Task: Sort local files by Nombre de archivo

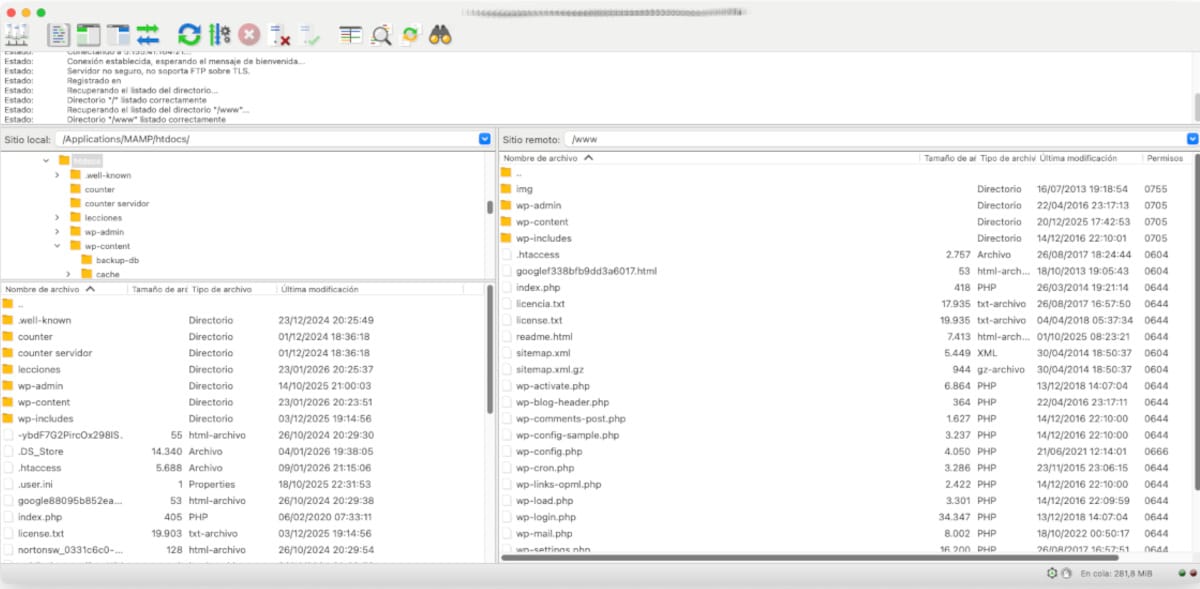Action: 65,289
